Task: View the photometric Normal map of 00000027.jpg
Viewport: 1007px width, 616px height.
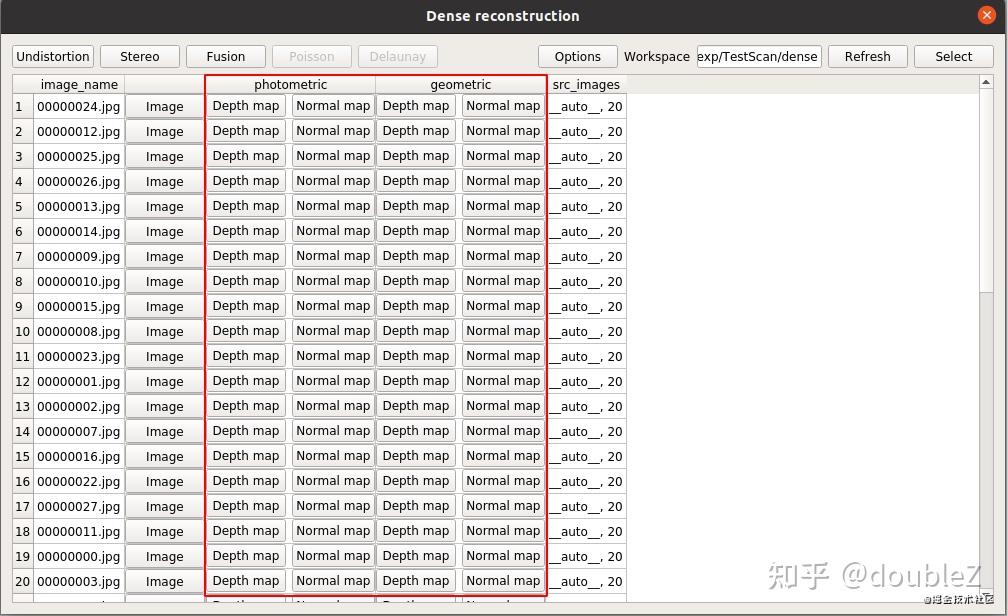Action: 332,506
